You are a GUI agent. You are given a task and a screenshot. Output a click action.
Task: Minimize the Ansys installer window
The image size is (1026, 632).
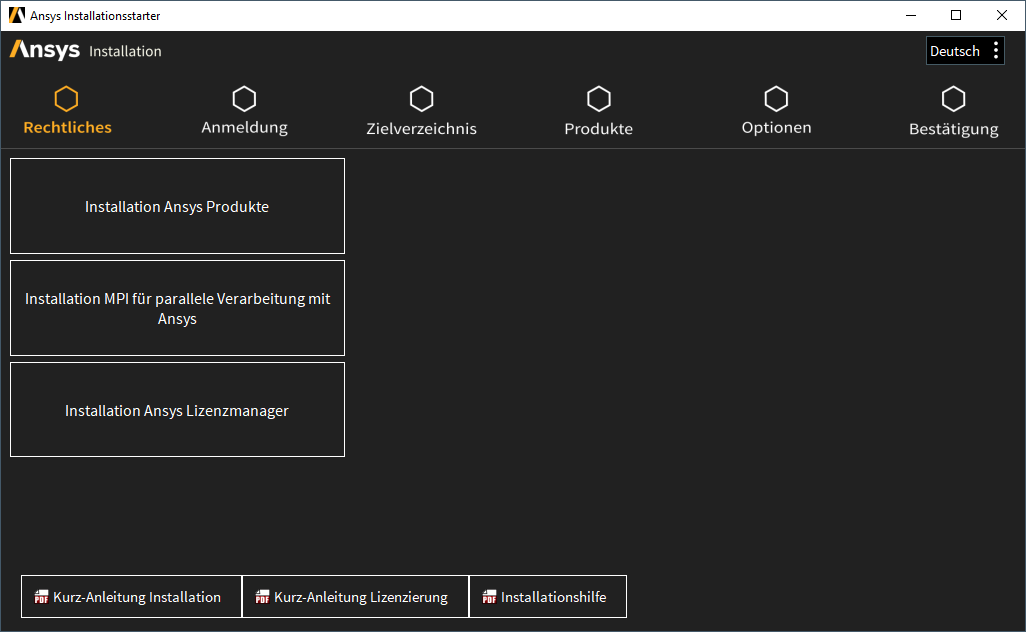tap(911, 15)
